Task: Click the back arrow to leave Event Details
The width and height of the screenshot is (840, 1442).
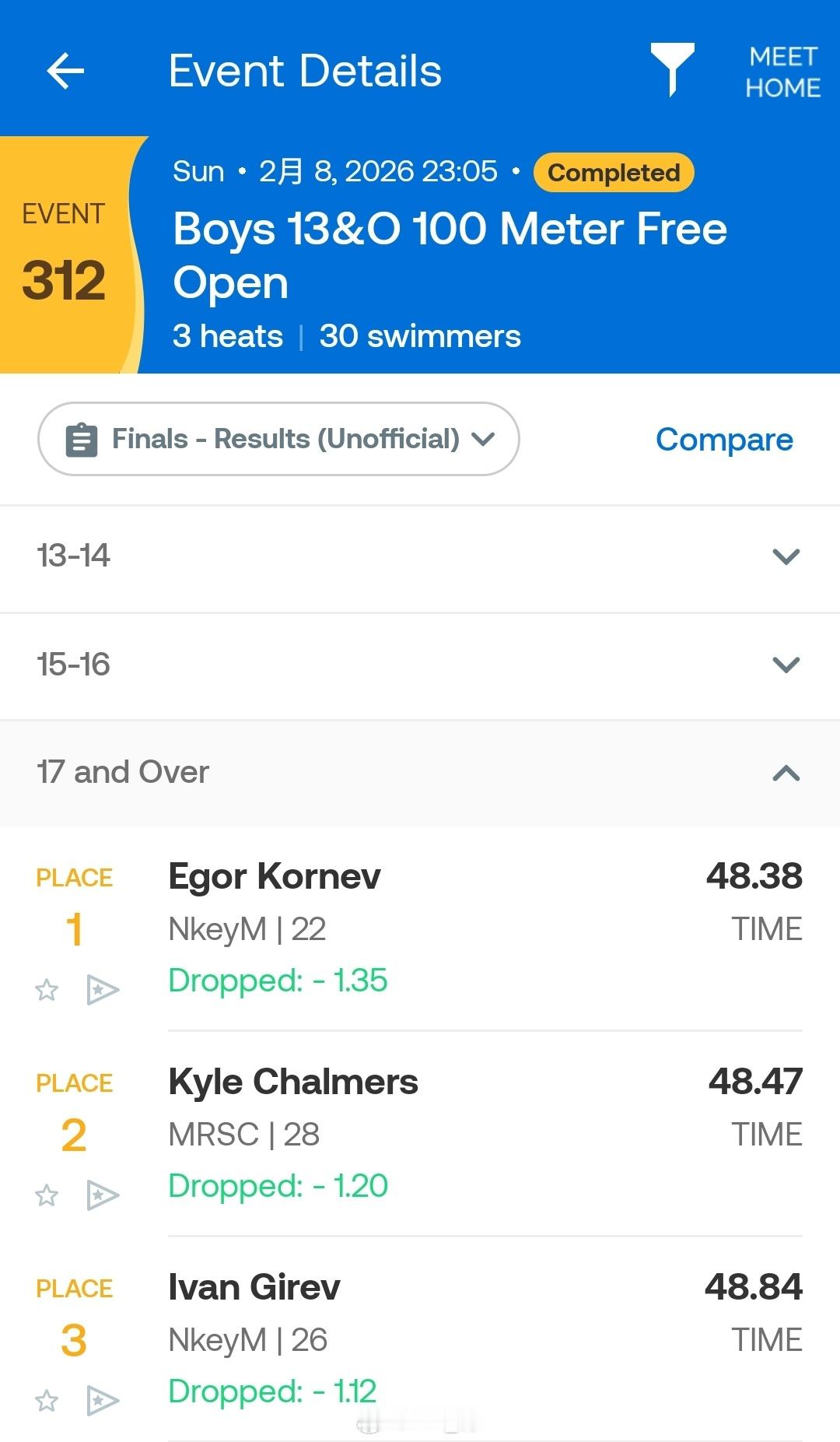Action: (x=65, y=71)
